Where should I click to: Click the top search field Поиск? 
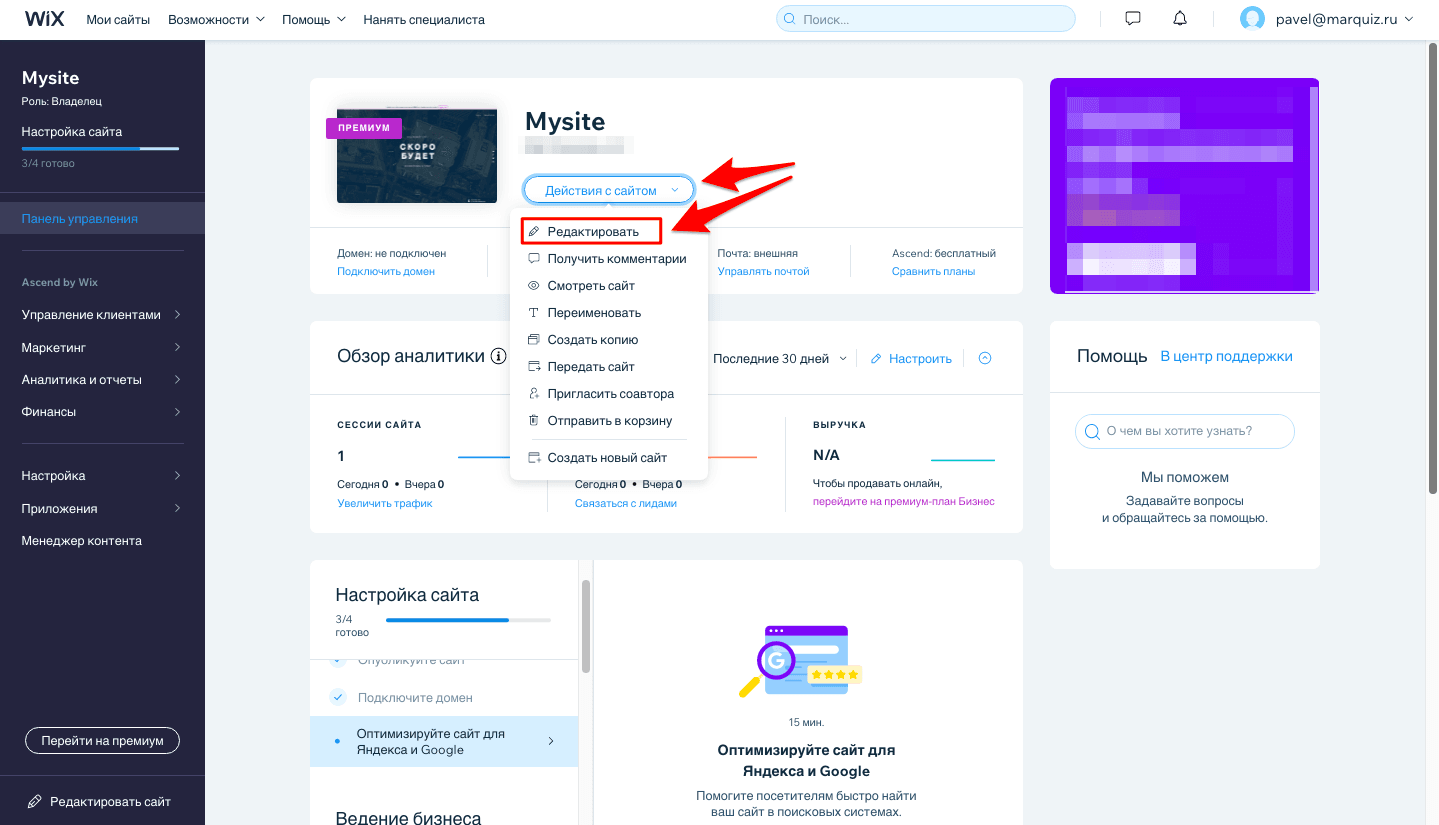click(x=926, y=19)
